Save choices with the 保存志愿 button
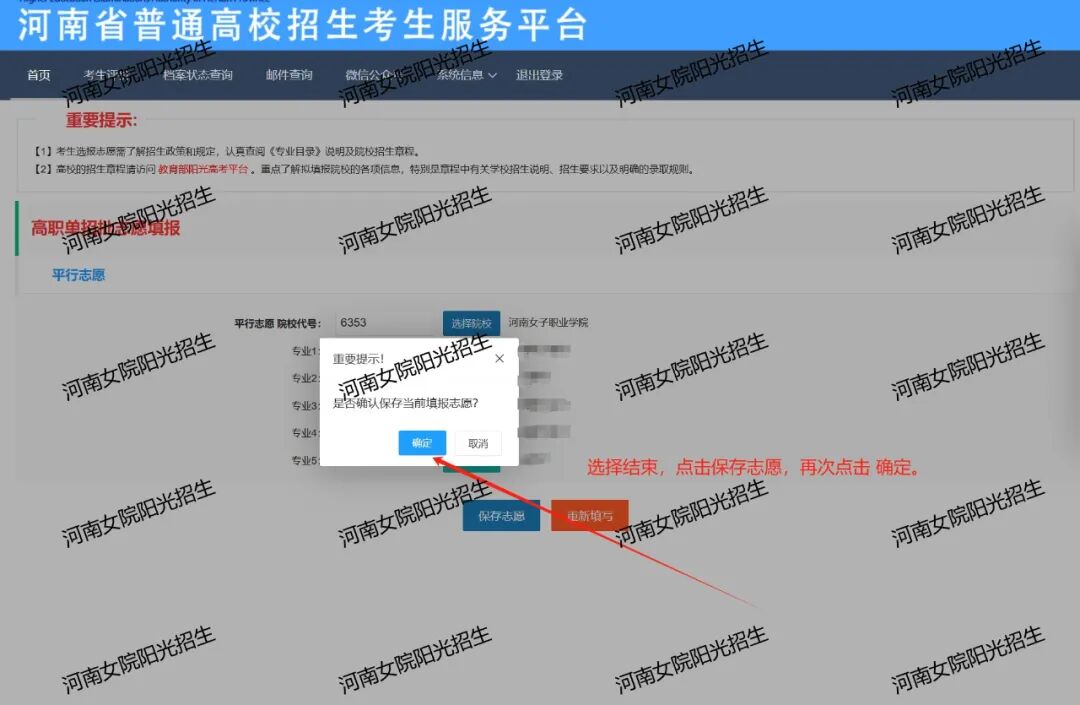The width and height of the screenshot is (1080, 705). pos(501,516)
